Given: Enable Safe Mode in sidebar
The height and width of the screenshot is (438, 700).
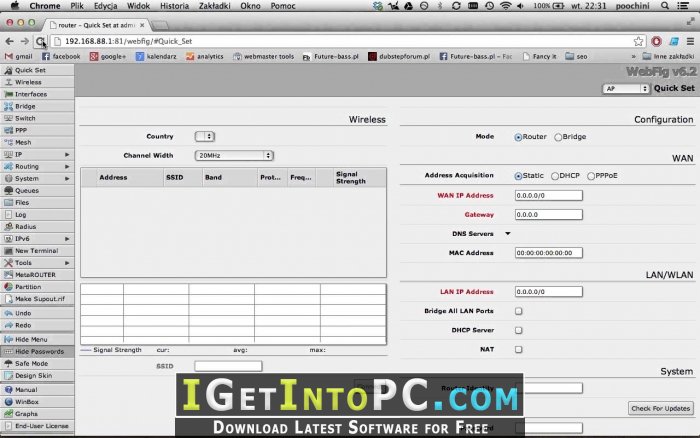Looking at the screenshot, I should pyautogui.click(x=37, y=363).
